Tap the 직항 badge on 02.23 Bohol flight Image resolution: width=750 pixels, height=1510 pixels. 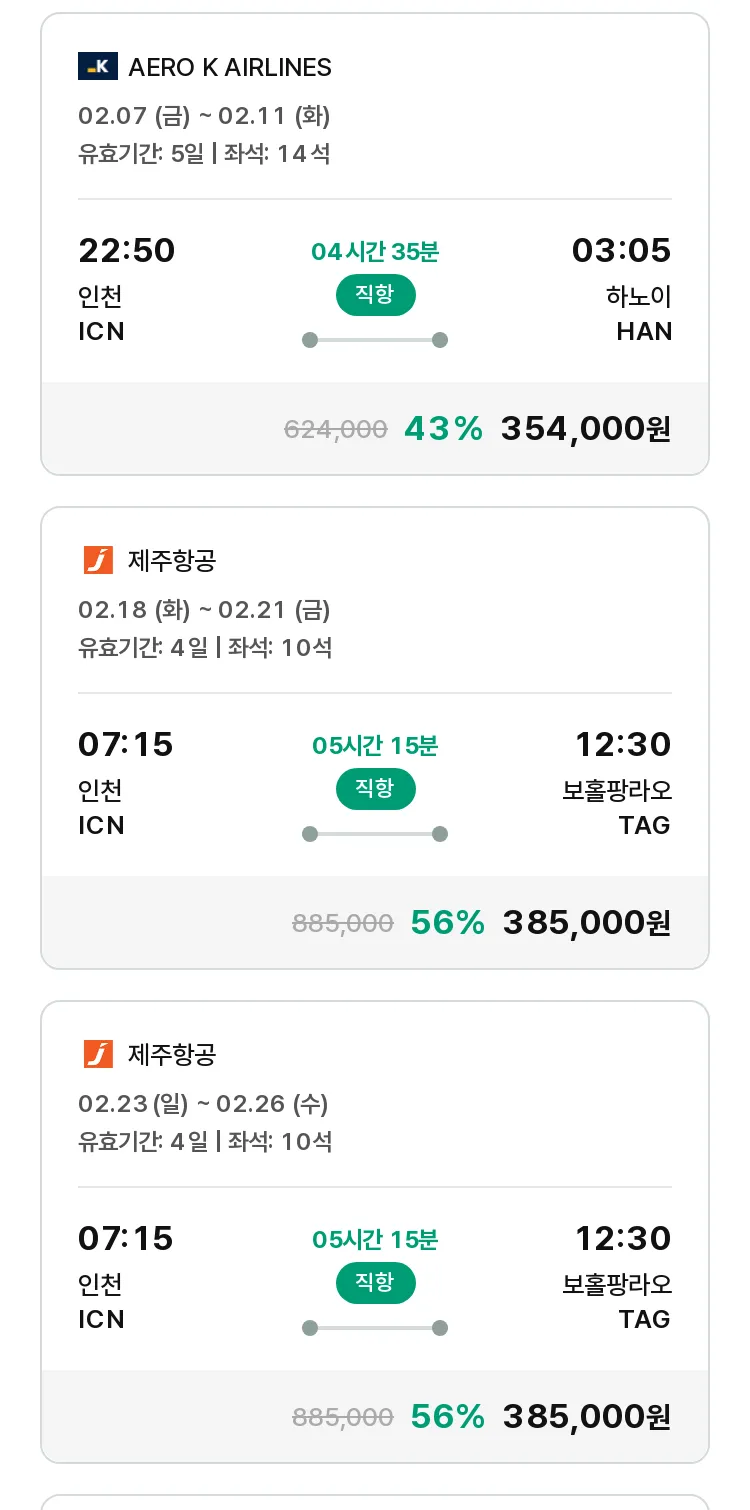pos(375,1283)
